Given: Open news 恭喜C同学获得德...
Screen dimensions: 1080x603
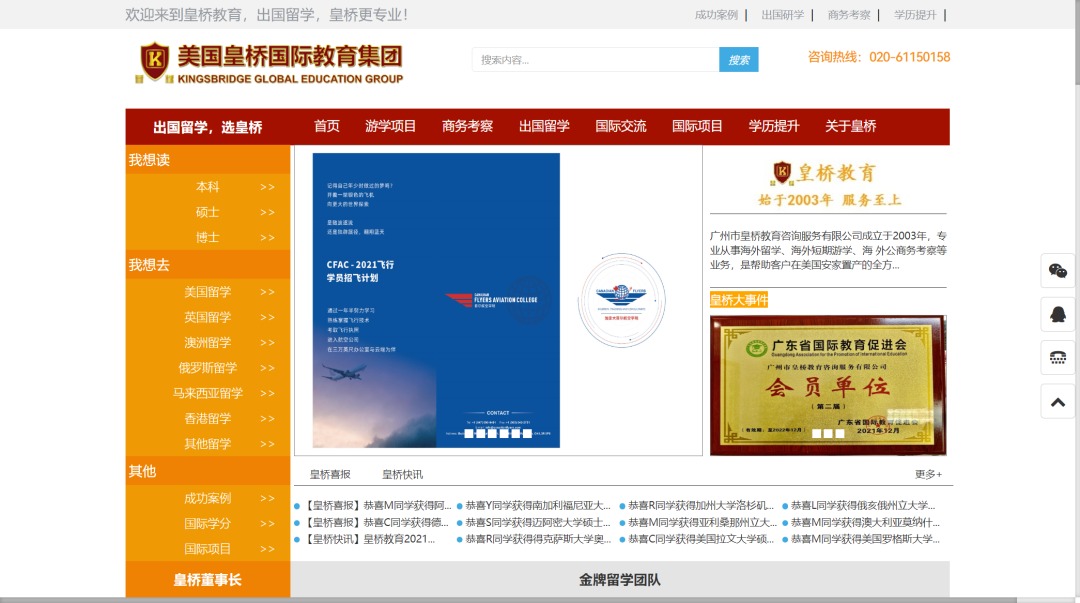Looking at the screenshot, I should click(376, 522).
